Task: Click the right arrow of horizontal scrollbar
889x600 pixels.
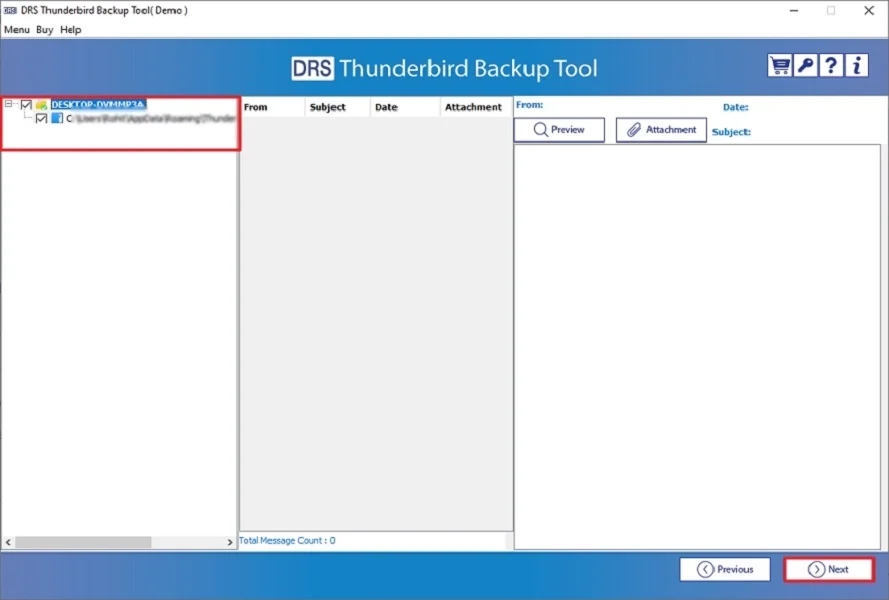Action: click(229, 543)
